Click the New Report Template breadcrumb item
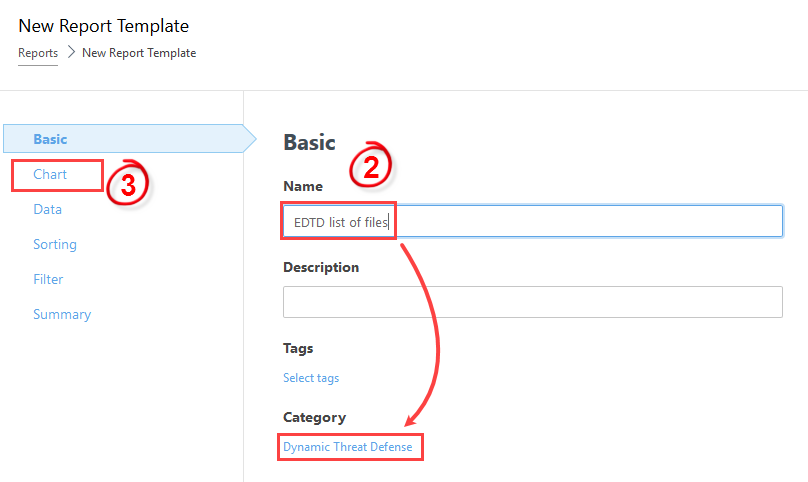Viewport: 808px width, 482px height. point(139,53)
